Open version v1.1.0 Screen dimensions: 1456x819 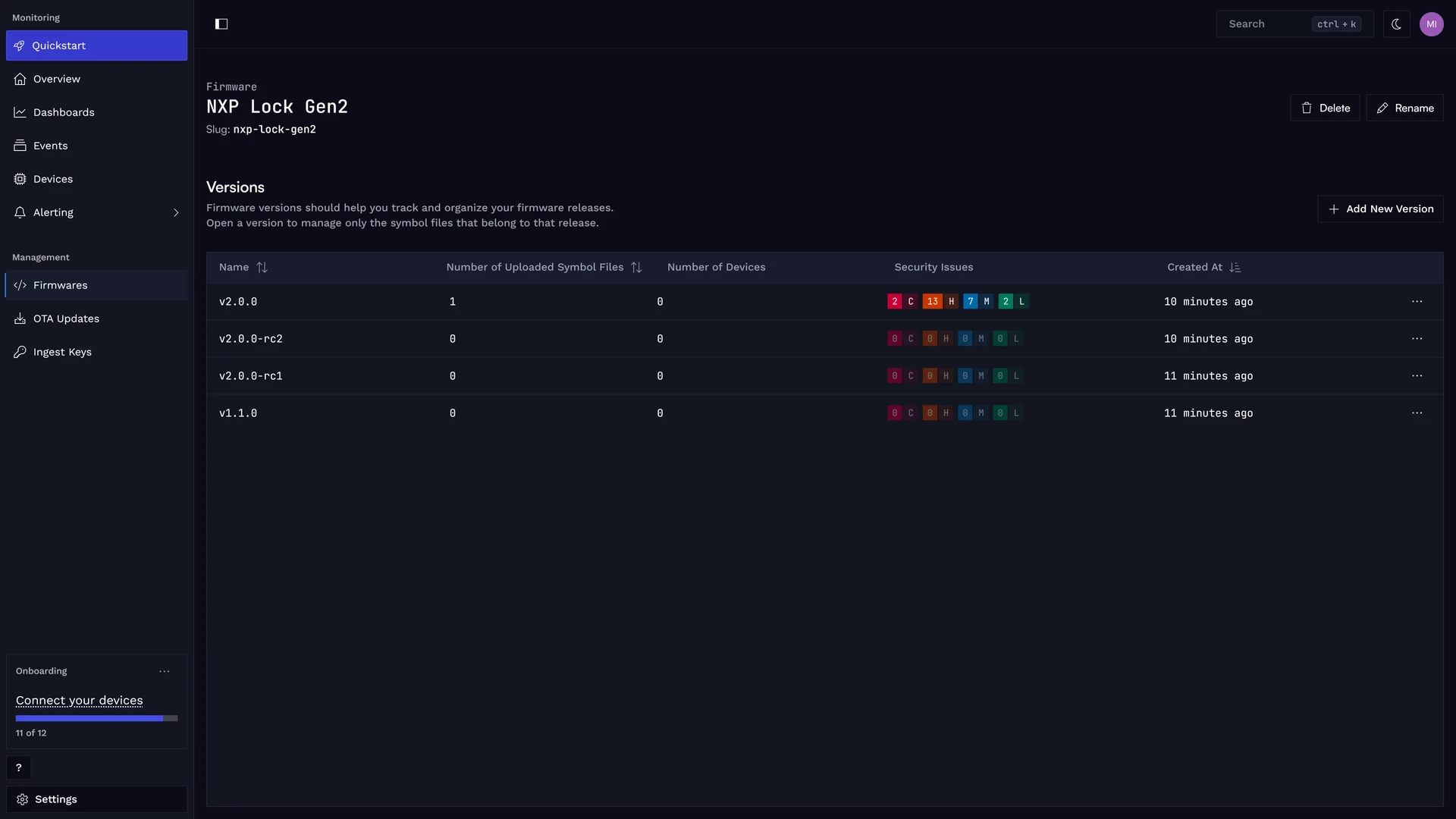(238, 413)
